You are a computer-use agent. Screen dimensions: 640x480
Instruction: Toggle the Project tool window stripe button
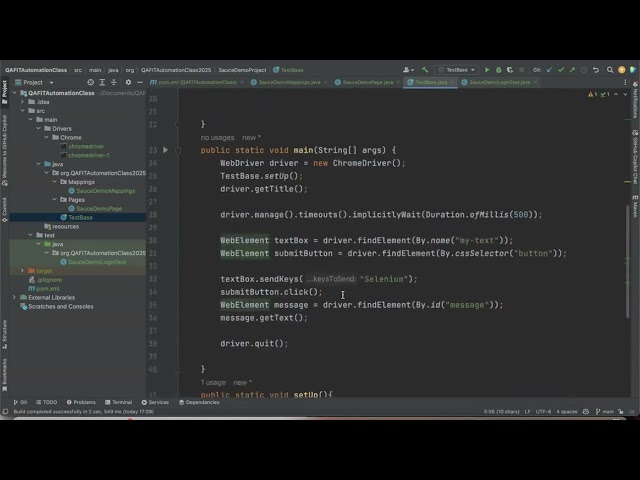(4, 92)
